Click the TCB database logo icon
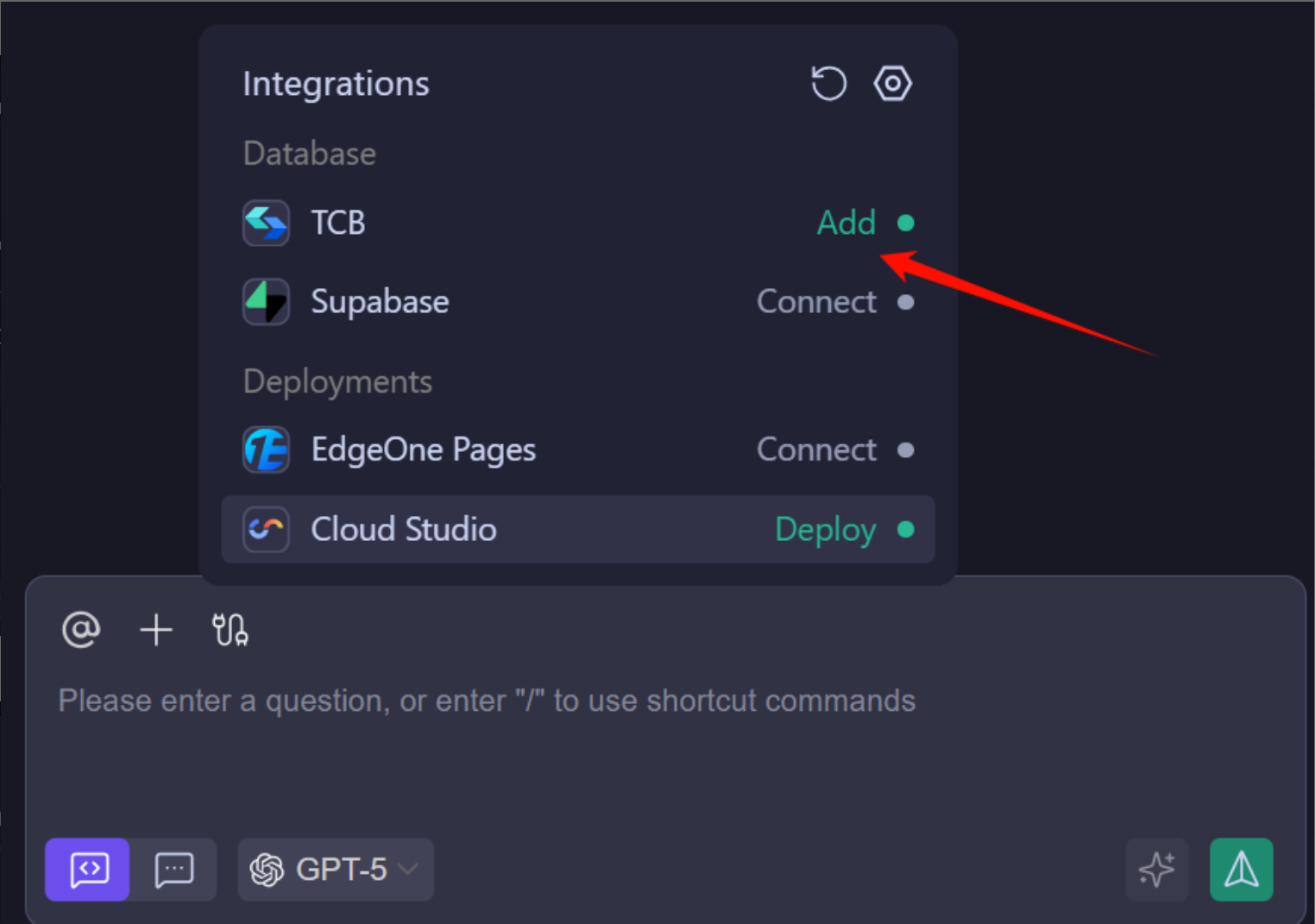Viewport: 1315px width, 924px height. pos(266,223)
